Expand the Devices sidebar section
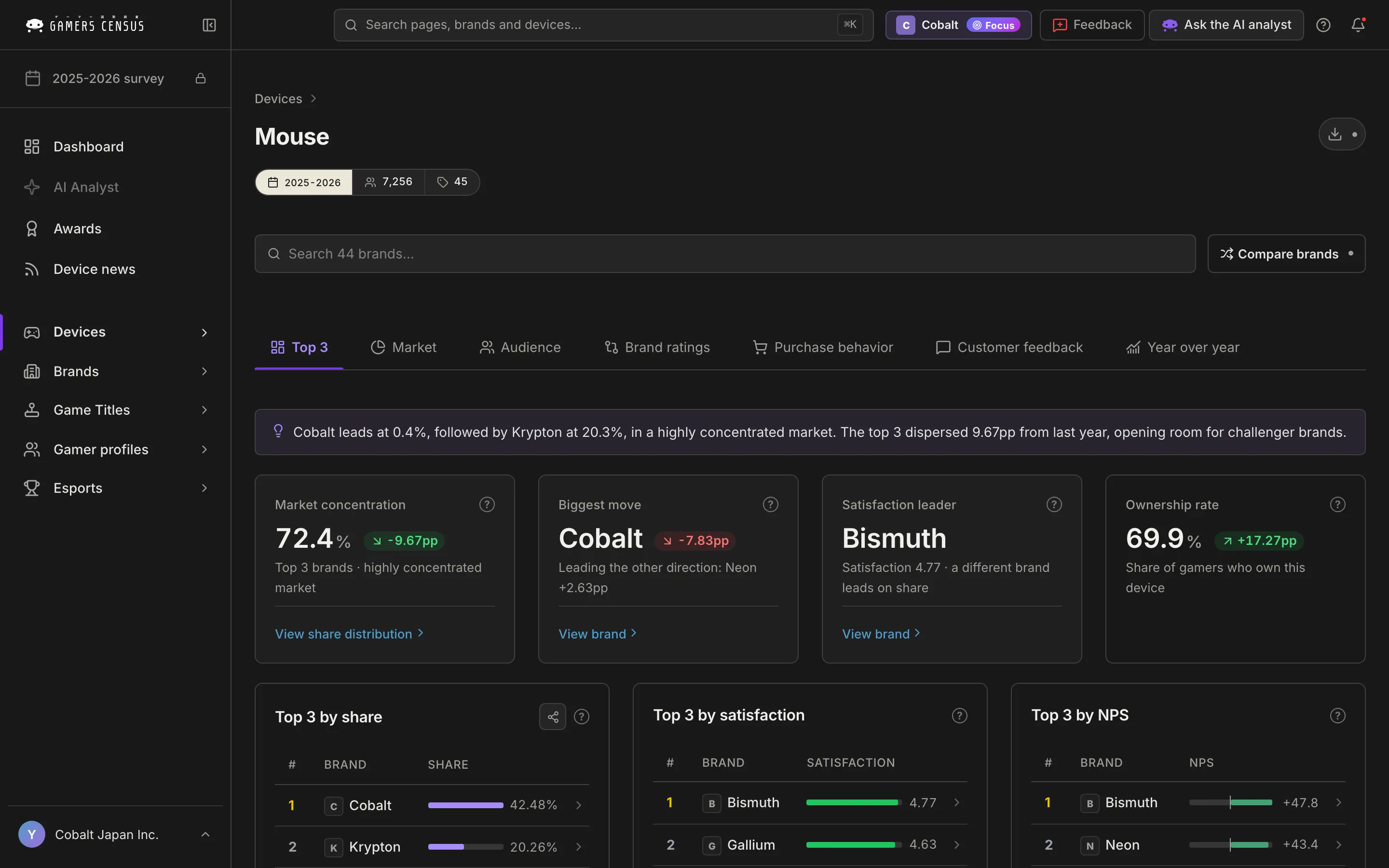The image size is (1389, 868). pyautogui.click(x=115, y=332)
